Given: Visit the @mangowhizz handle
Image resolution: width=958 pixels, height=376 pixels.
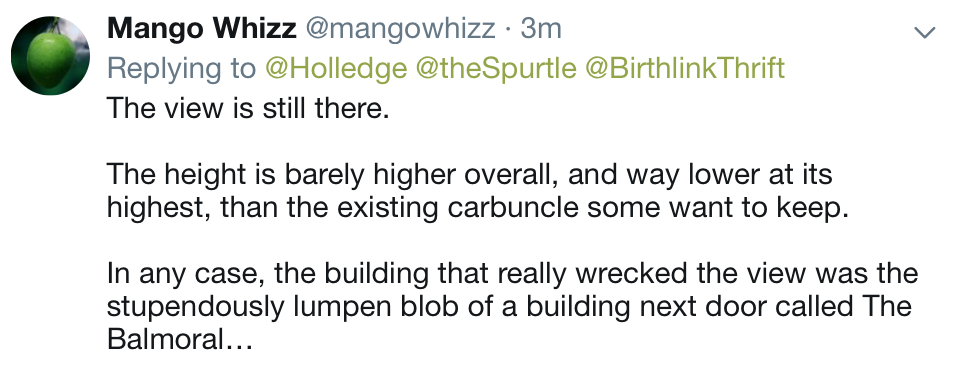Looking at the screenshot, I should pyautogui.click(x=400, y=29).
